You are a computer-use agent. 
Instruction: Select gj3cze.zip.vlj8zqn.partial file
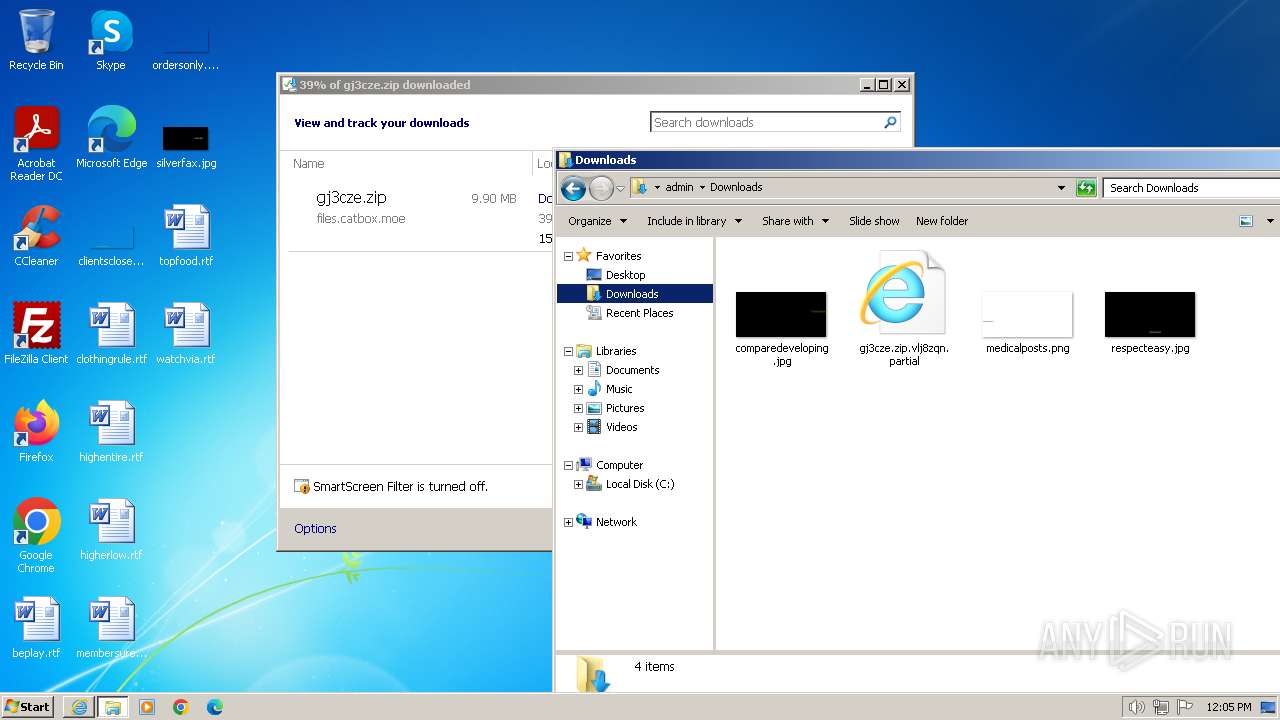(x=904, y=309)
